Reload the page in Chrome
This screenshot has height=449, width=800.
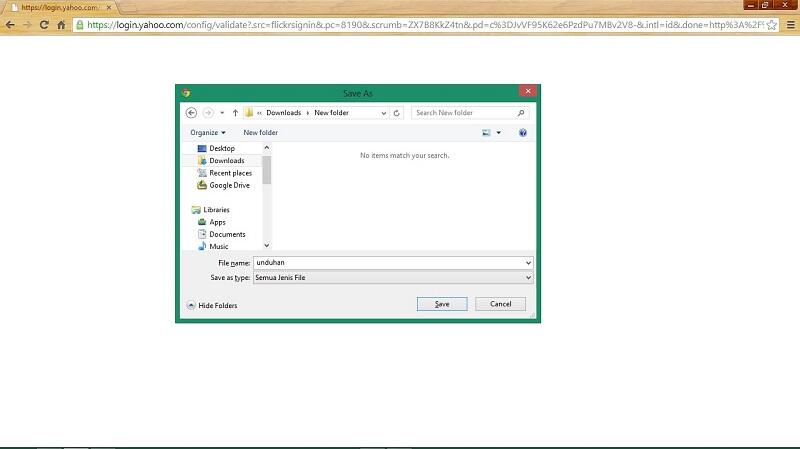(44, 24)
